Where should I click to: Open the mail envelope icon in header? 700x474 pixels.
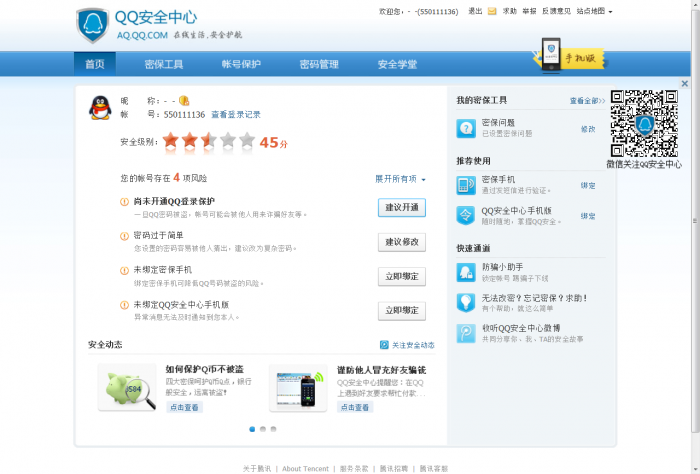[x=492, y=12]
